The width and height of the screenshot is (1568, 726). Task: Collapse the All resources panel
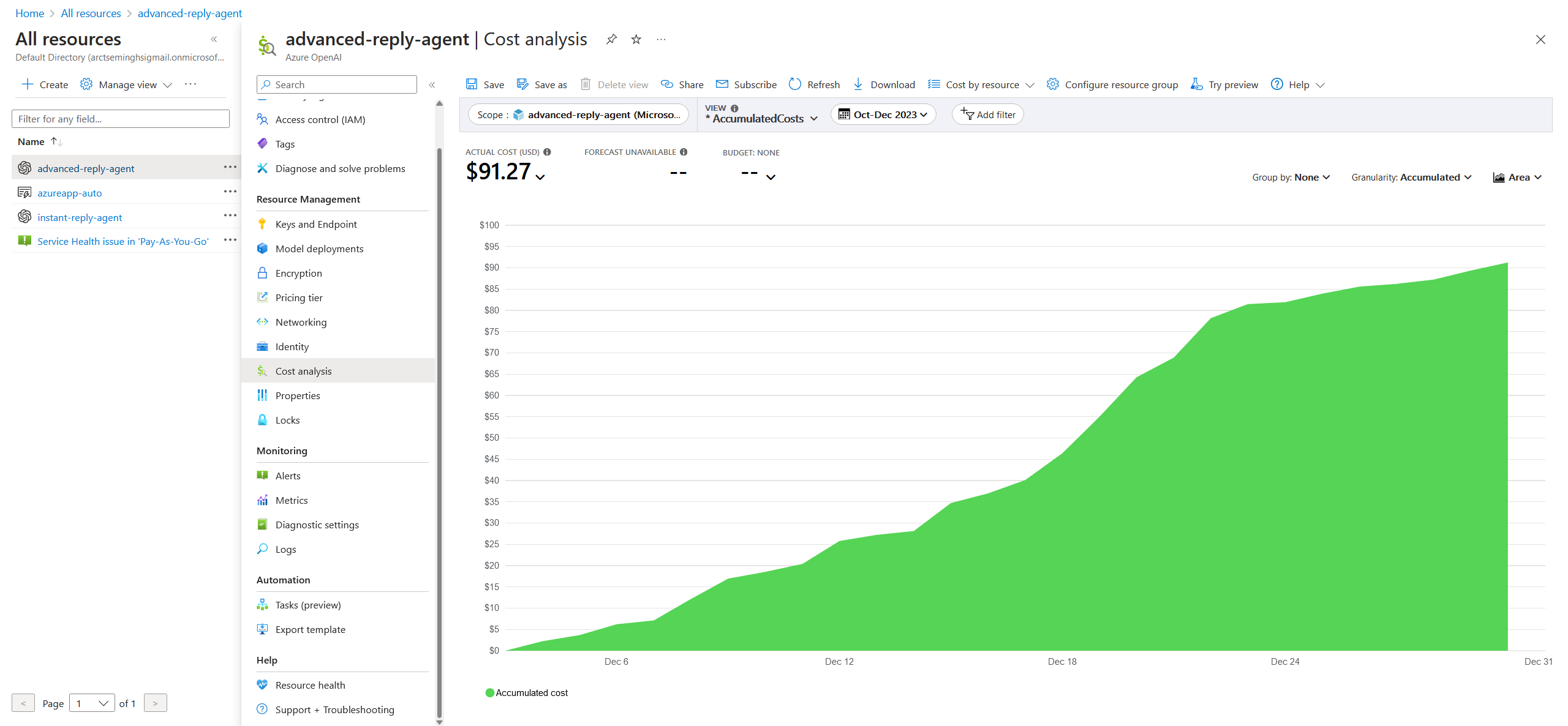[x=214, y=39]
